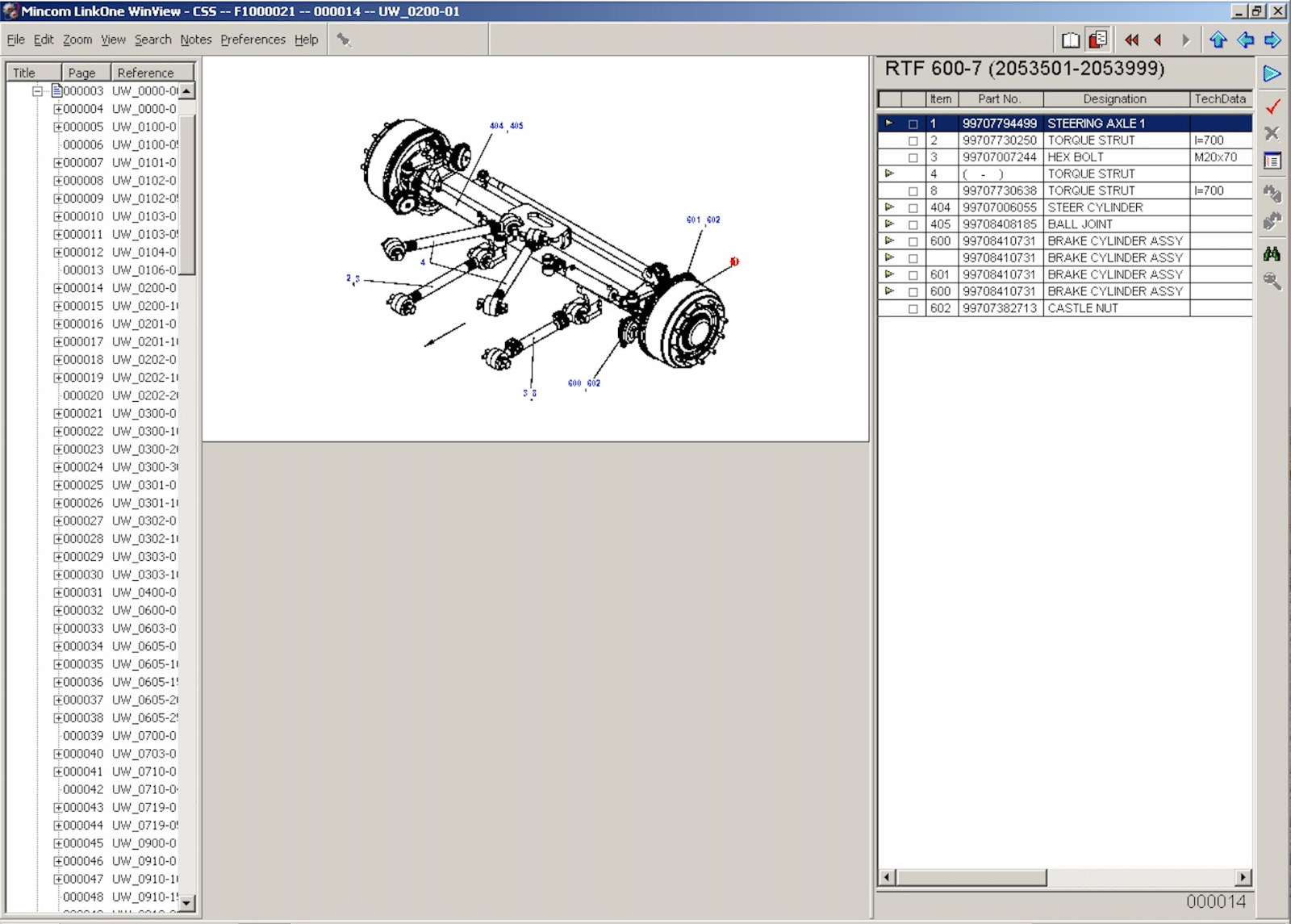This screenshot has height=924, width=1291.
Task: Click the blue right arrow icon
Action: pyautogui.click(x=1272, y=40)
